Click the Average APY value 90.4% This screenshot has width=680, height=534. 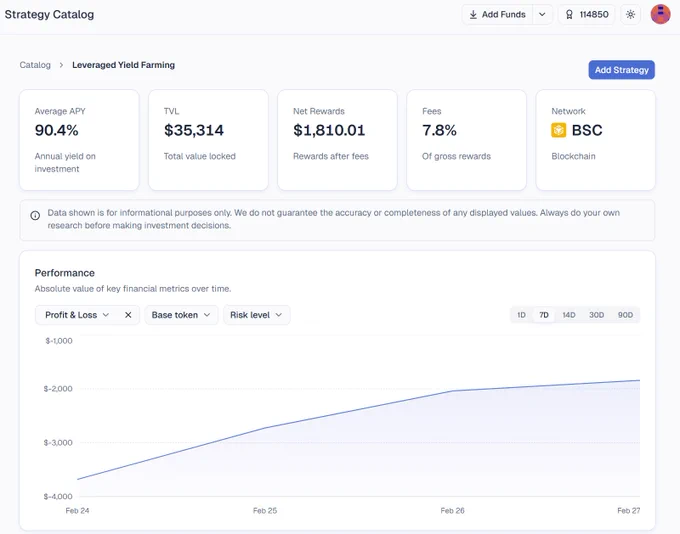coord(57,130)
